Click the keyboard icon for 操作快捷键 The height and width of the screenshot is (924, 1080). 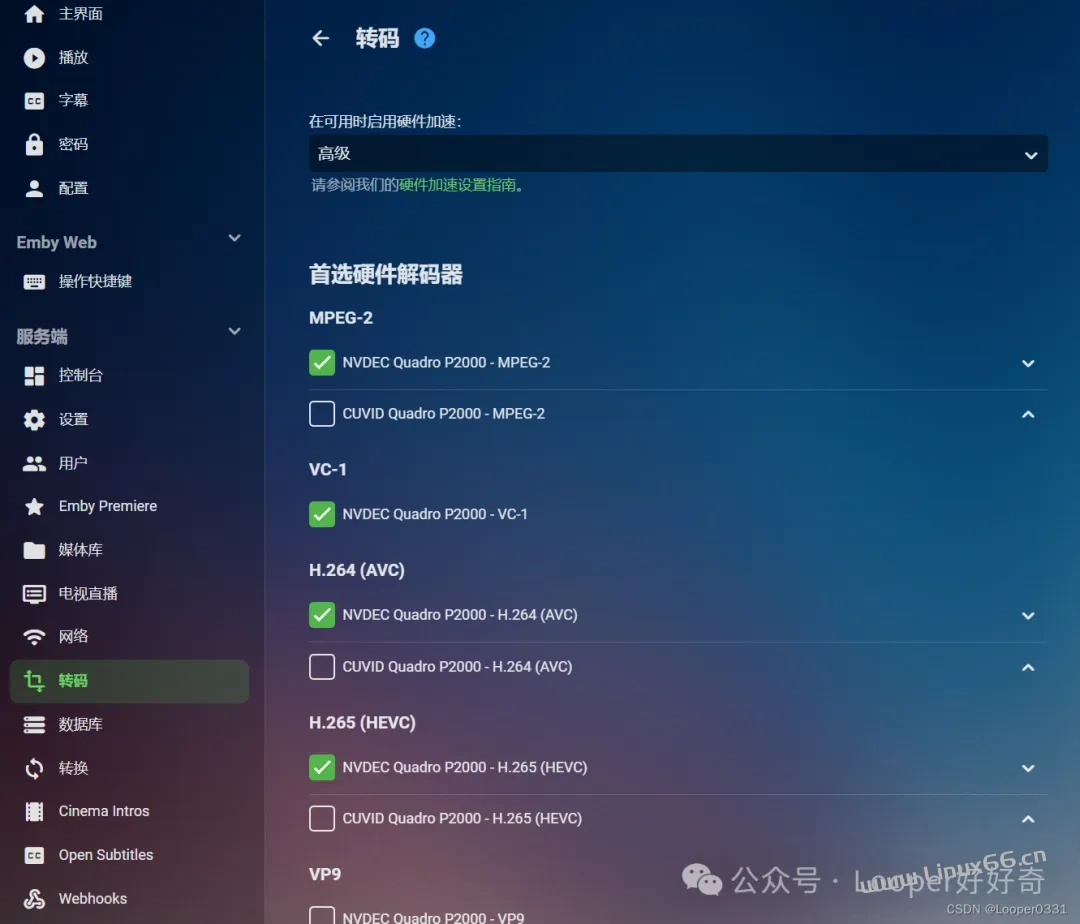[x=34, y=282]
